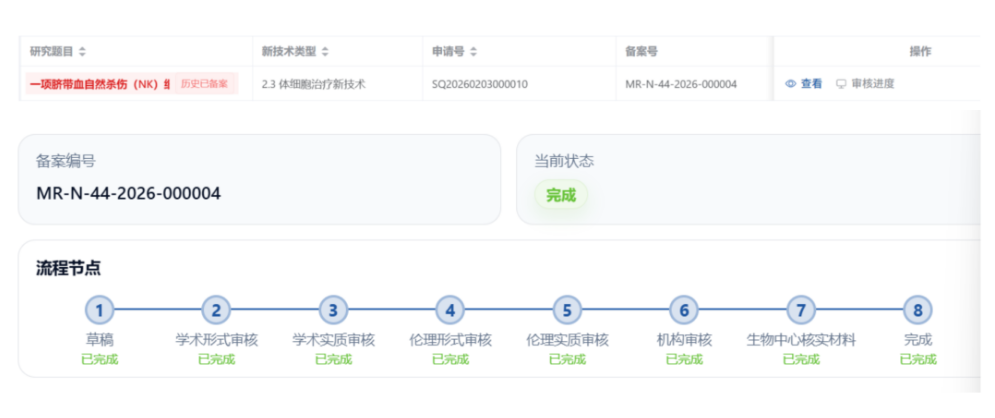The height and width of the screenshot is (418, 995).
Task: Select step 8 完成 circle
Action: 918,311
